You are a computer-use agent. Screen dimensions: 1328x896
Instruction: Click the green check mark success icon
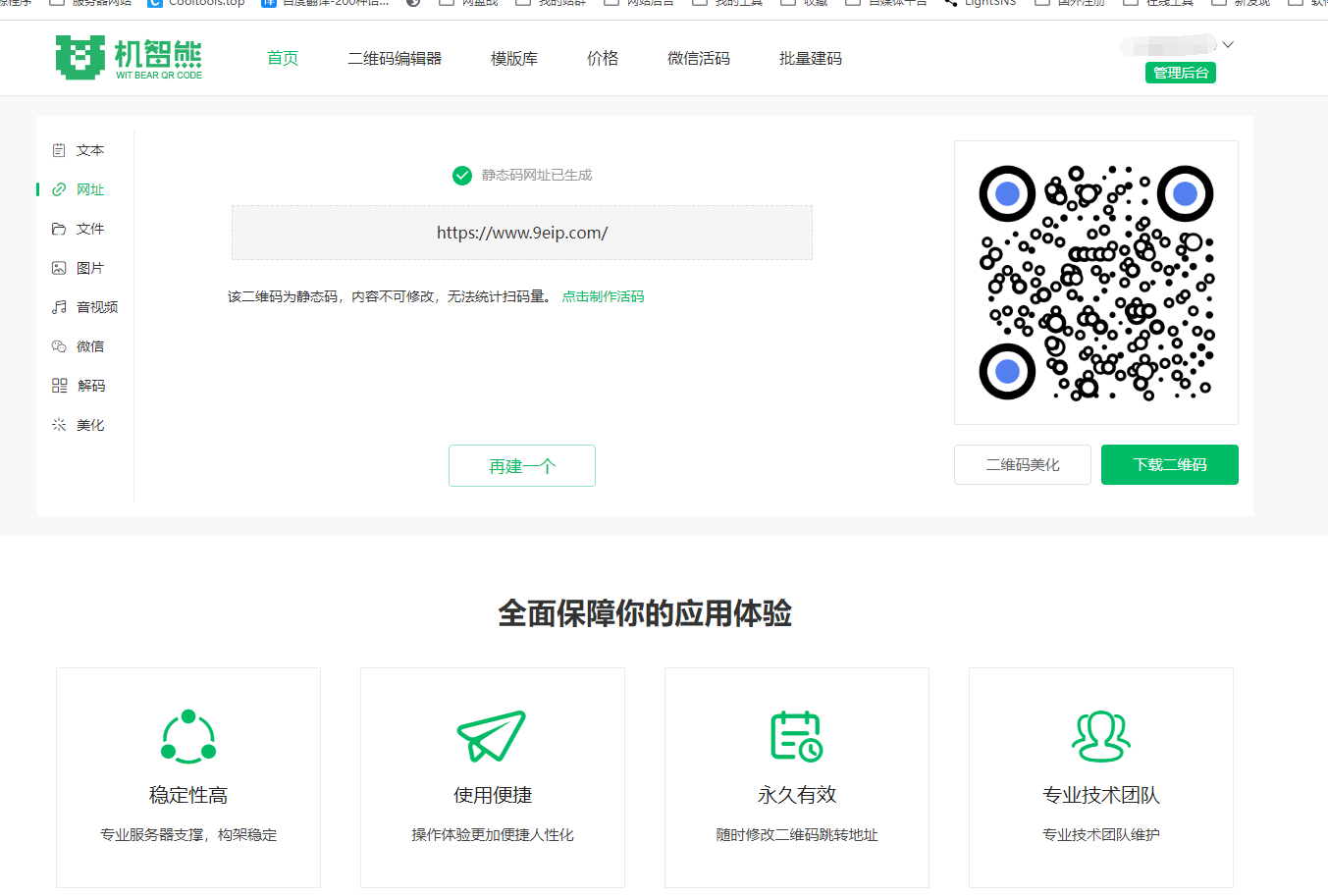[x=462, y=176]
